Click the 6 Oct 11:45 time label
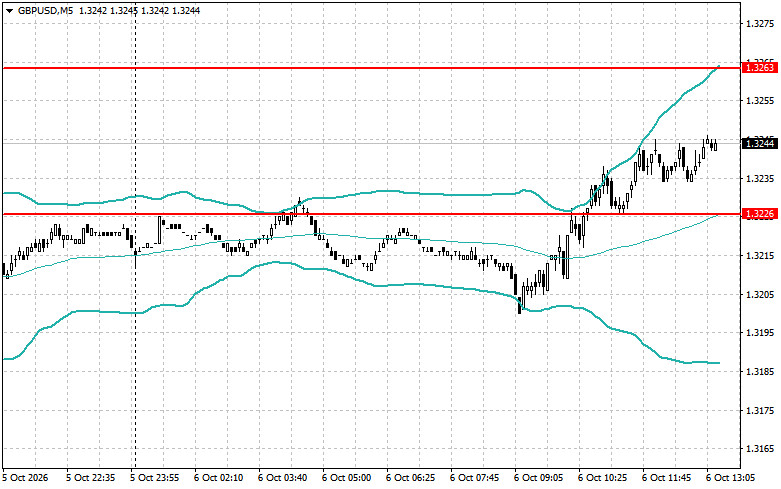Image resolution: width=781 pixels, height=489 pixels. 666,478
